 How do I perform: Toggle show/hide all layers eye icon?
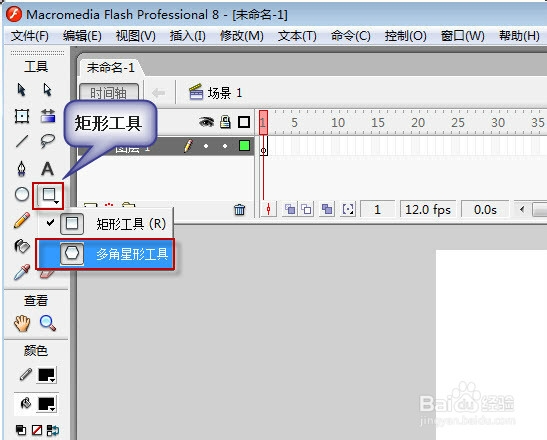pyautogui.click(x=206, y=122)
